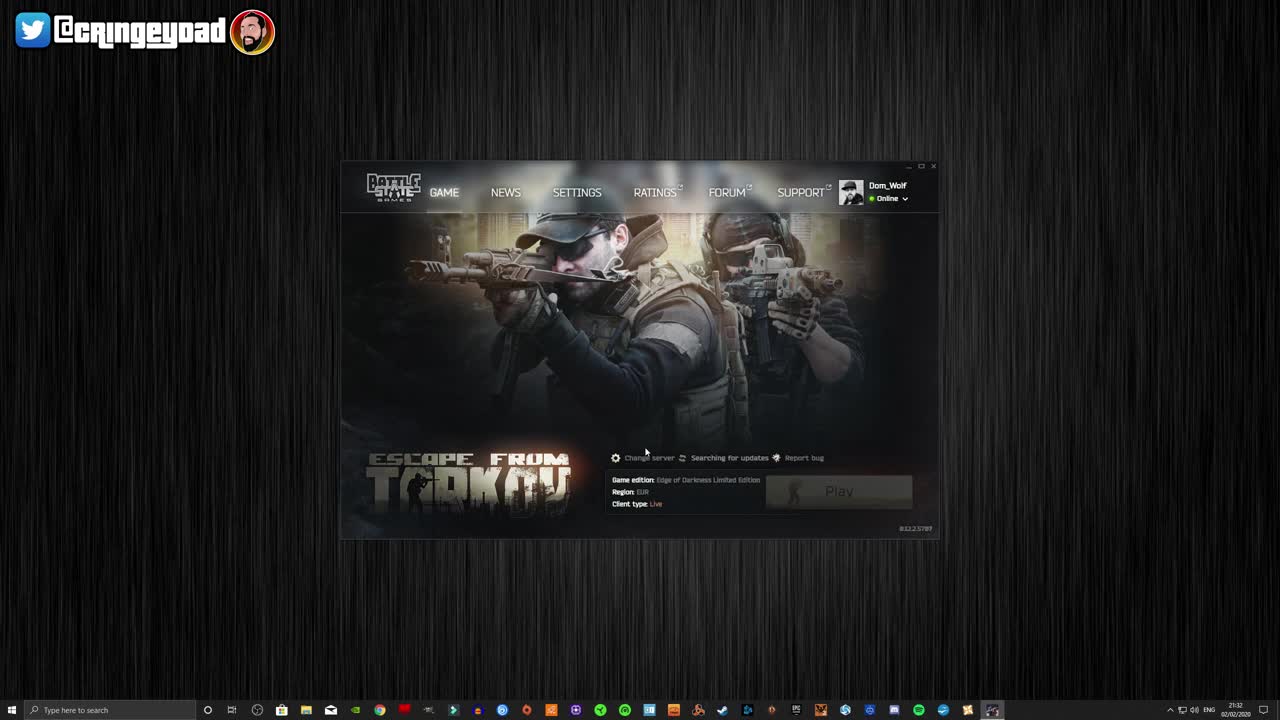Expand the Online status dropdown
This screenshot has height=720, width=1280.
[x=888, y=199]
